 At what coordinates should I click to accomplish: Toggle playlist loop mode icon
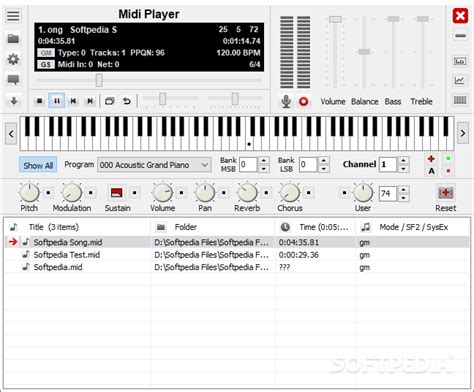[x=110, y=101]
